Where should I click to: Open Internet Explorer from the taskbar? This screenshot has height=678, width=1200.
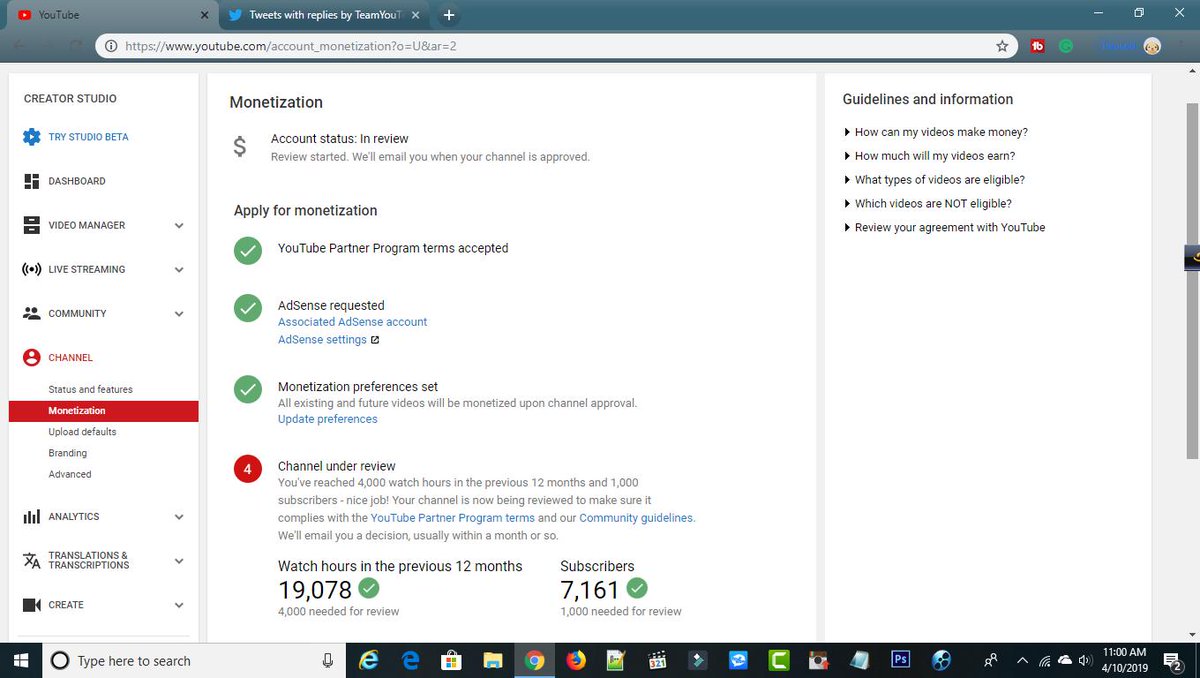[369, 660]
